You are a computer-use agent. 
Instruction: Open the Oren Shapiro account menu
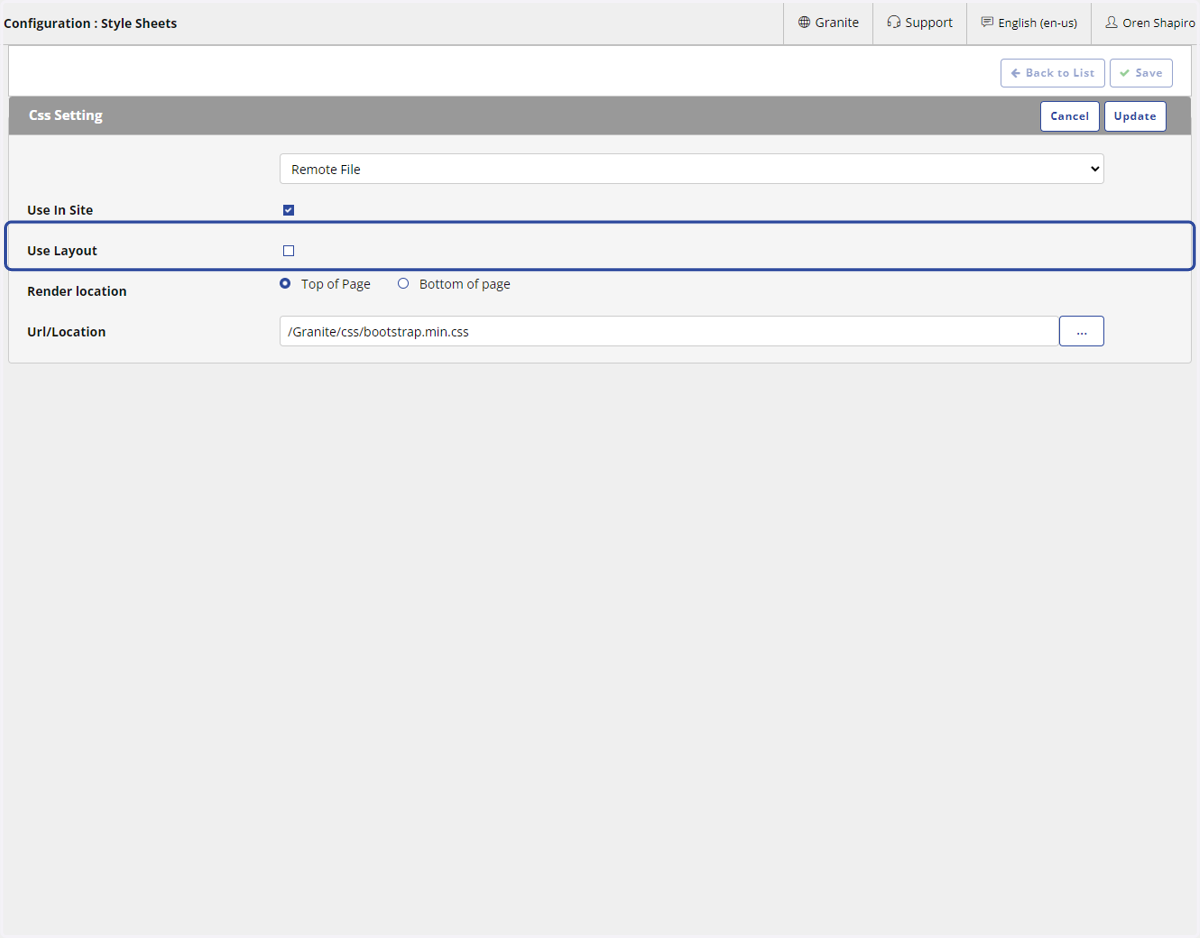(x=1149, y=23)
